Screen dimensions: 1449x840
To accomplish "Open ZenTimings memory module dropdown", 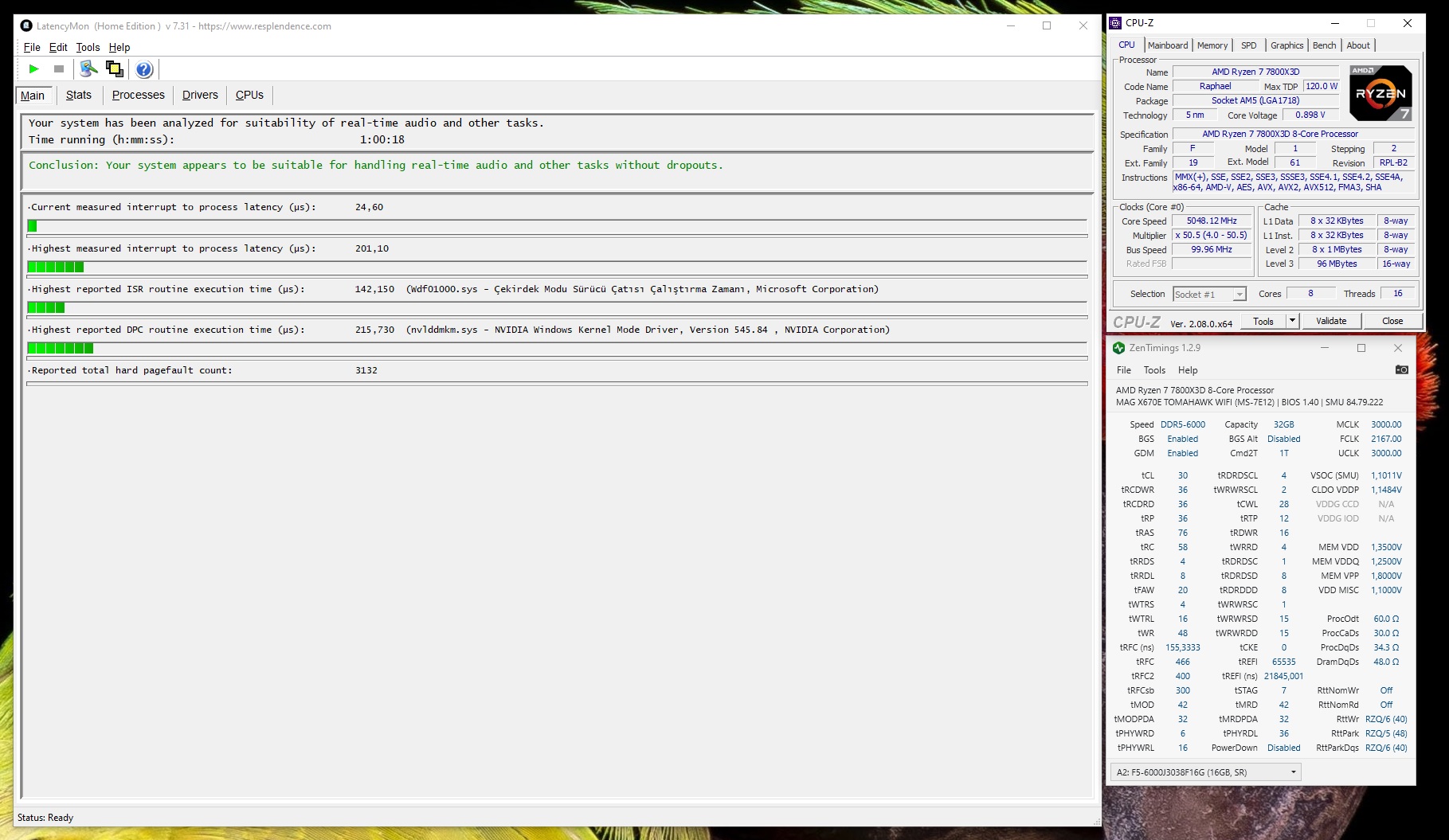I will point(1206,772).
